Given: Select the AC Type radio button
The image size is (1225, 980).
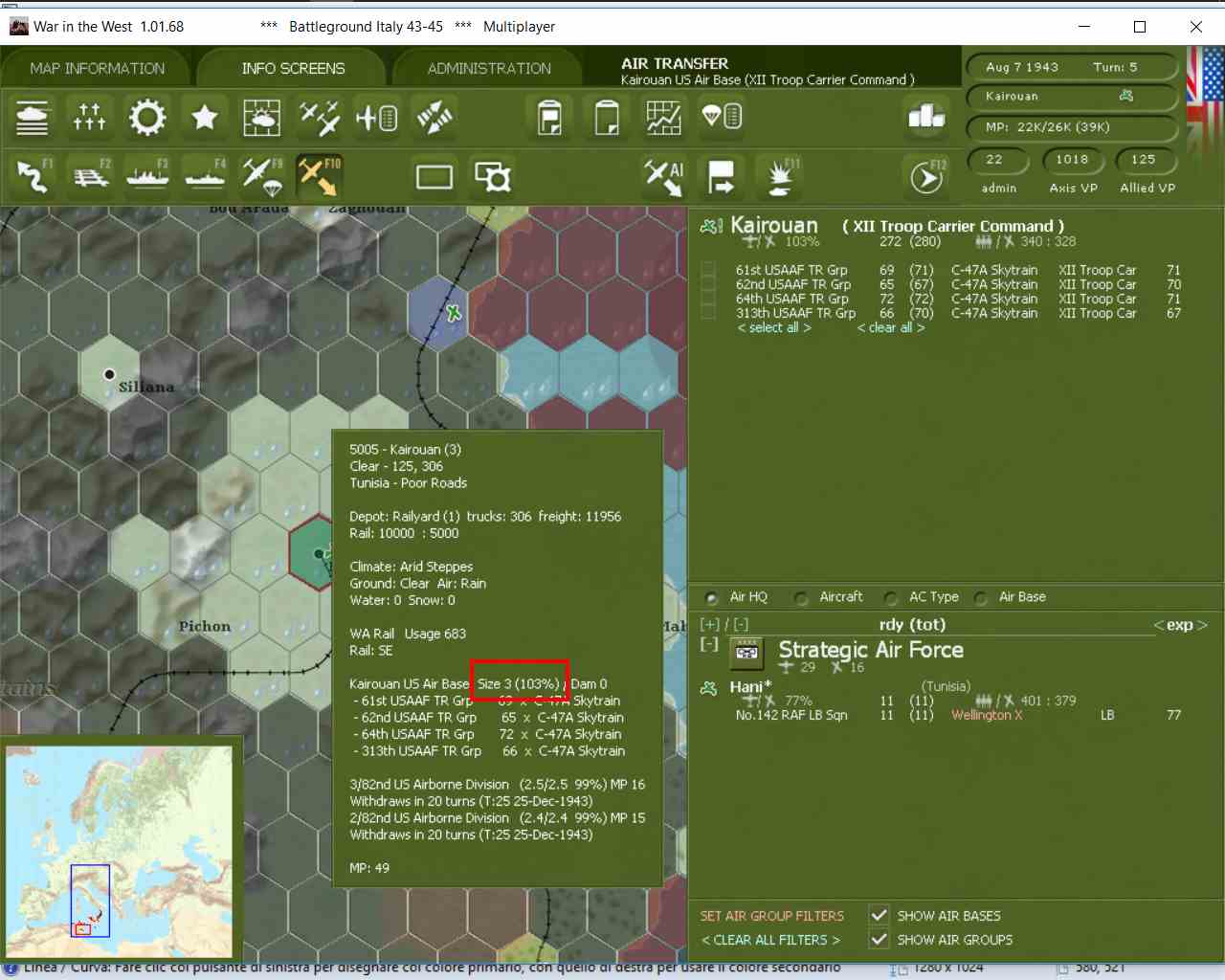Looking at the screenshot, I should pyautogui.click(x=891, y=598).
